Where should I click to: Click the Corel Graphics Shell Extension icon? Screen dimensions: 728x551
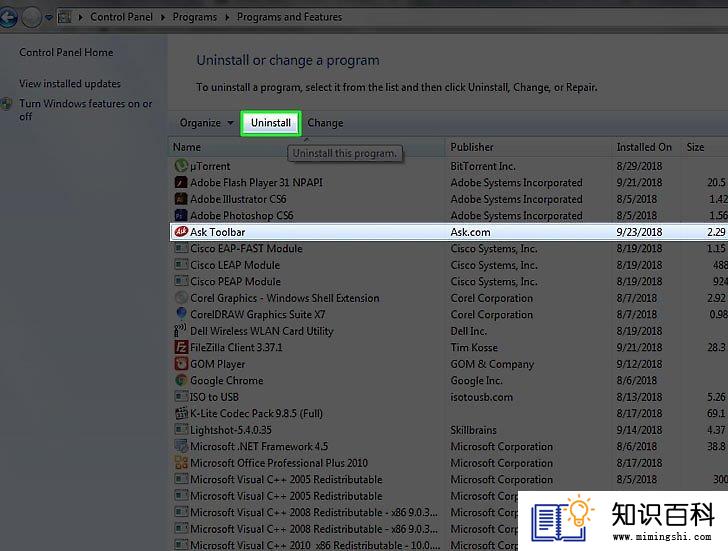click(181, 298)
